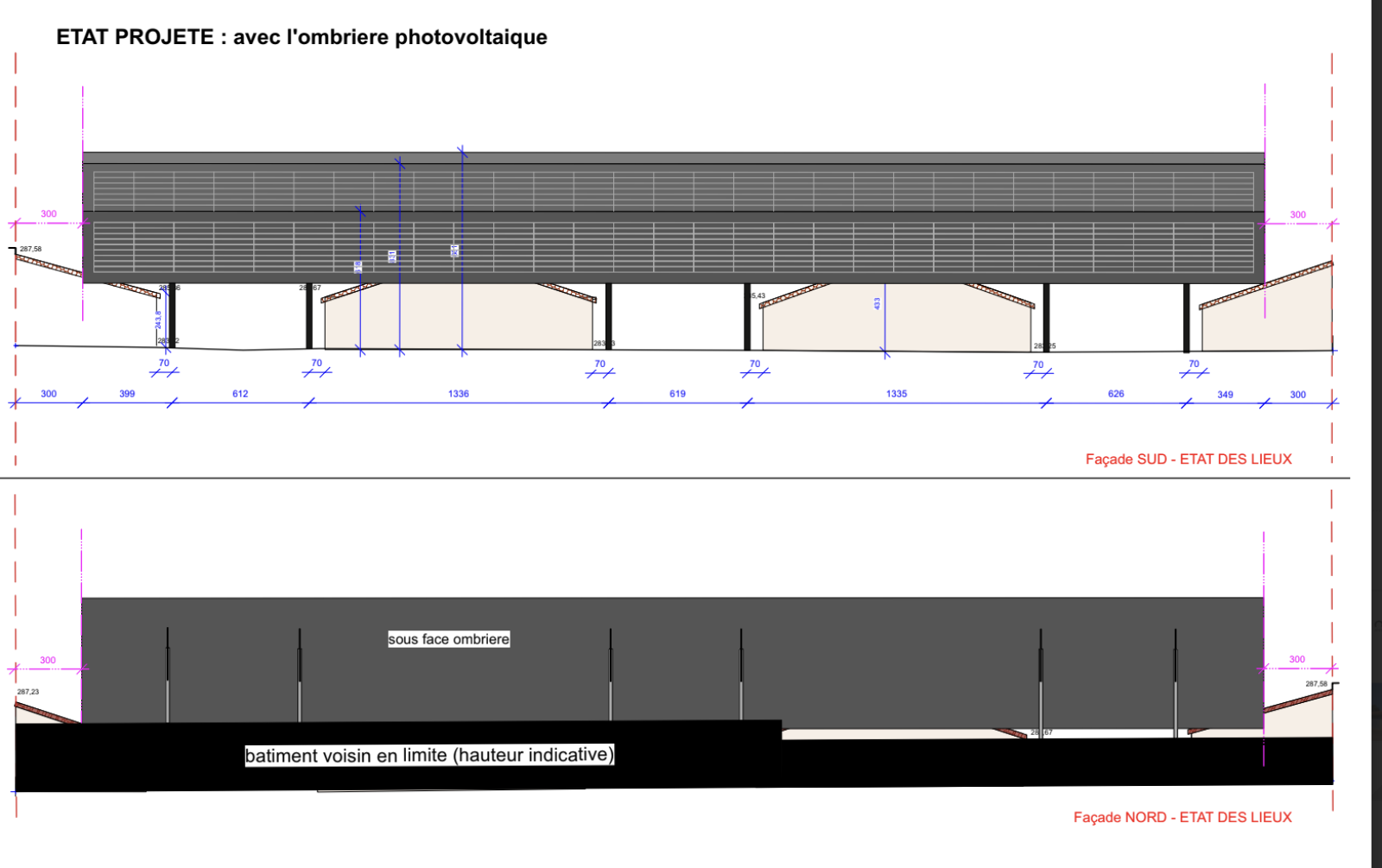The width and height of the screenshot is (1382, 868).
Task: Select the 399 dimension value
Action: pos(127,394)
